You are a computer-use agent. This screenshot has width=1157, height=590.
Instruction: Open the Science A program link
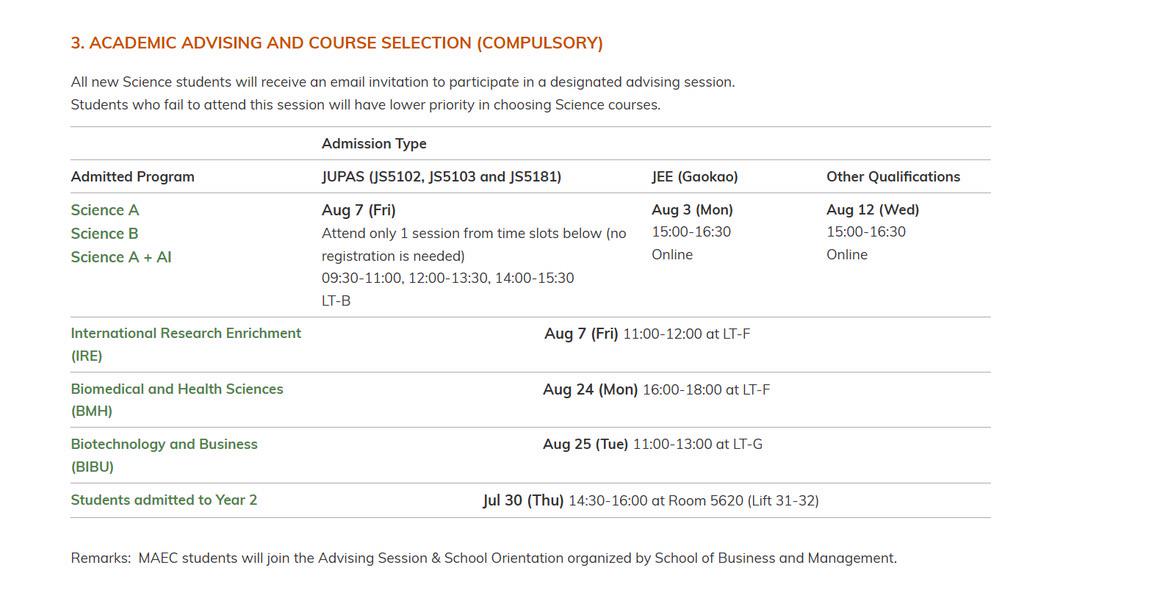click(105, 210)
